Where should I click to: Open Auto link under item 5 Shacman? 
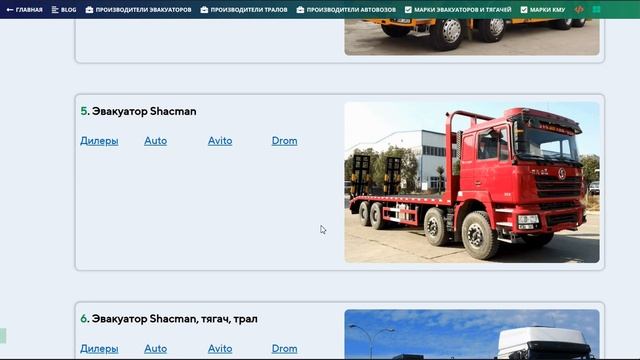(156, 141)
